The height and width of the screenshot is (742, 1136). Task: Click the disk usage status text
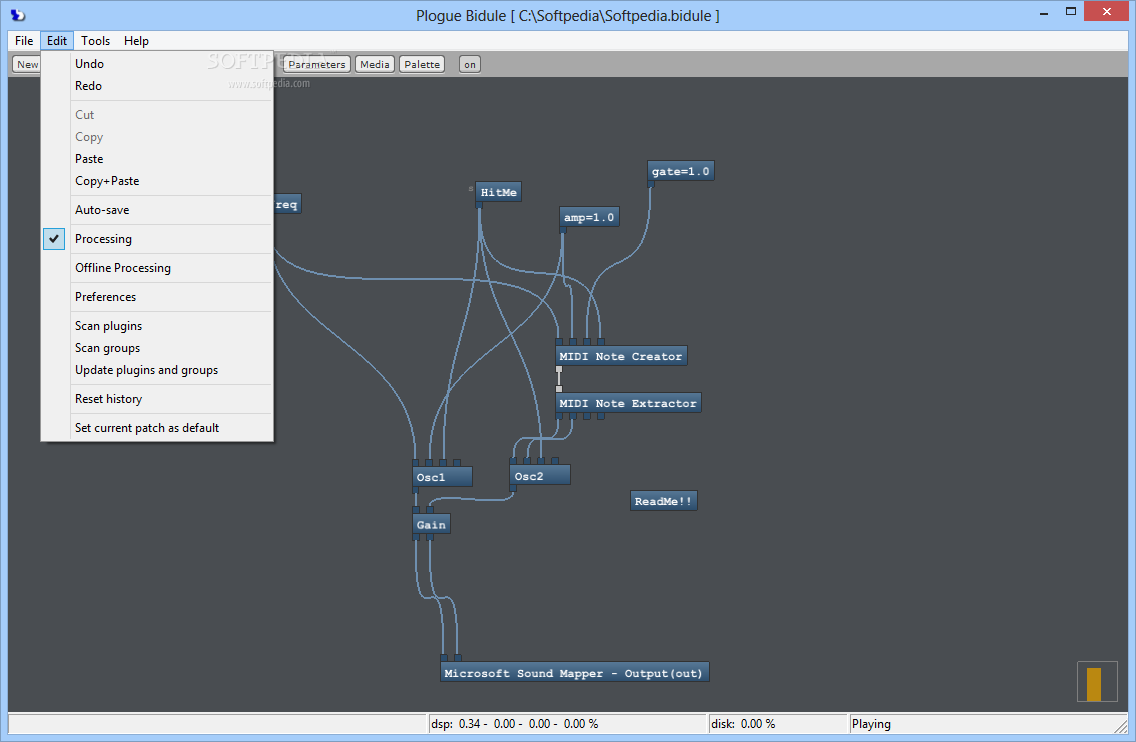tap(743, 724)
